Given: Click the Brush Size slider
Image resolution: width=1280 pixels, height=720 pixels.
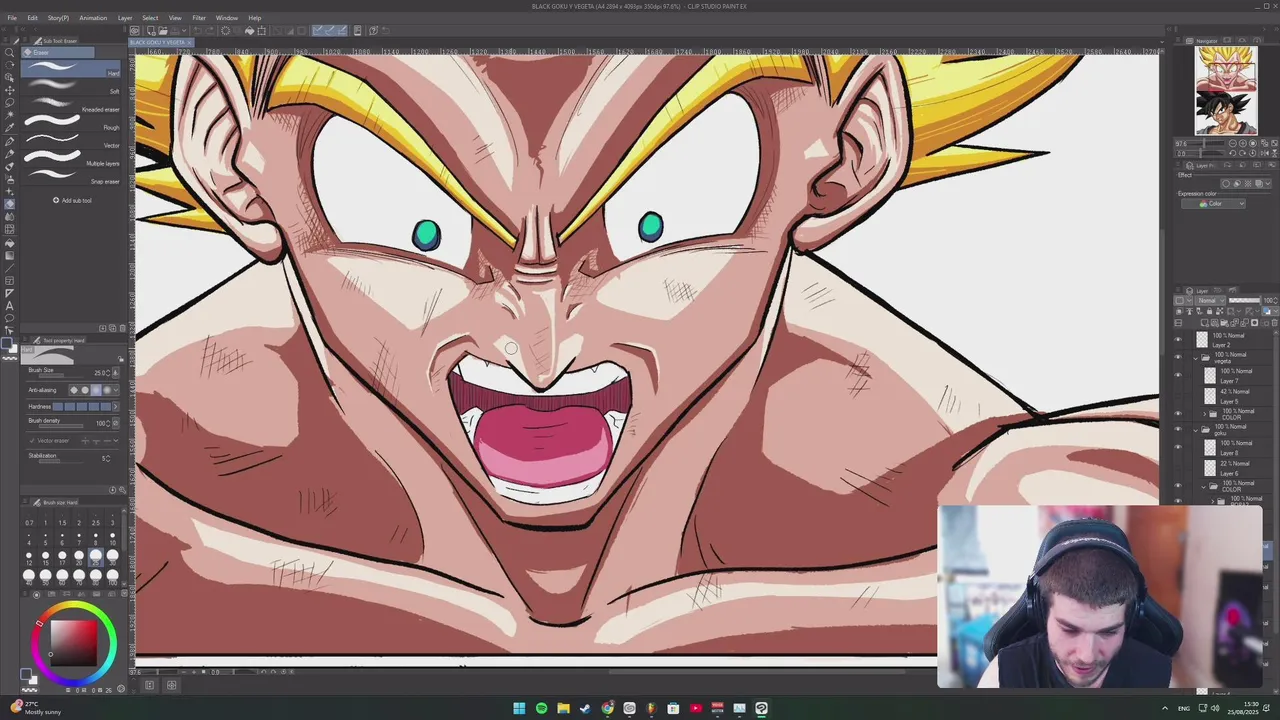Looking at the screenshot, I should (60, 376).
